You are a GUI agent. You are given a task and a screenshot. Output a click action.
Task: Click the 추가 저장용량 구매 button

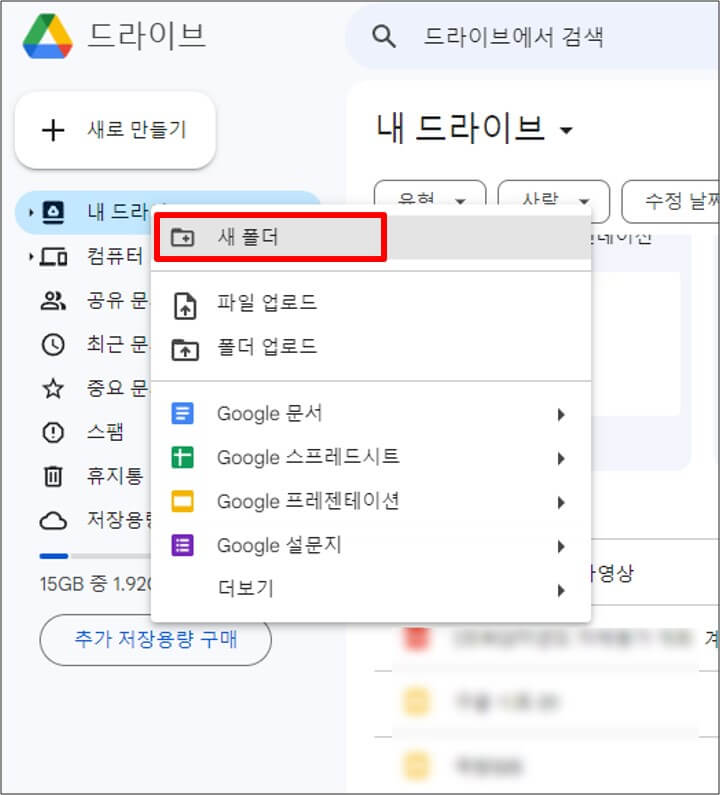point(156,640)
